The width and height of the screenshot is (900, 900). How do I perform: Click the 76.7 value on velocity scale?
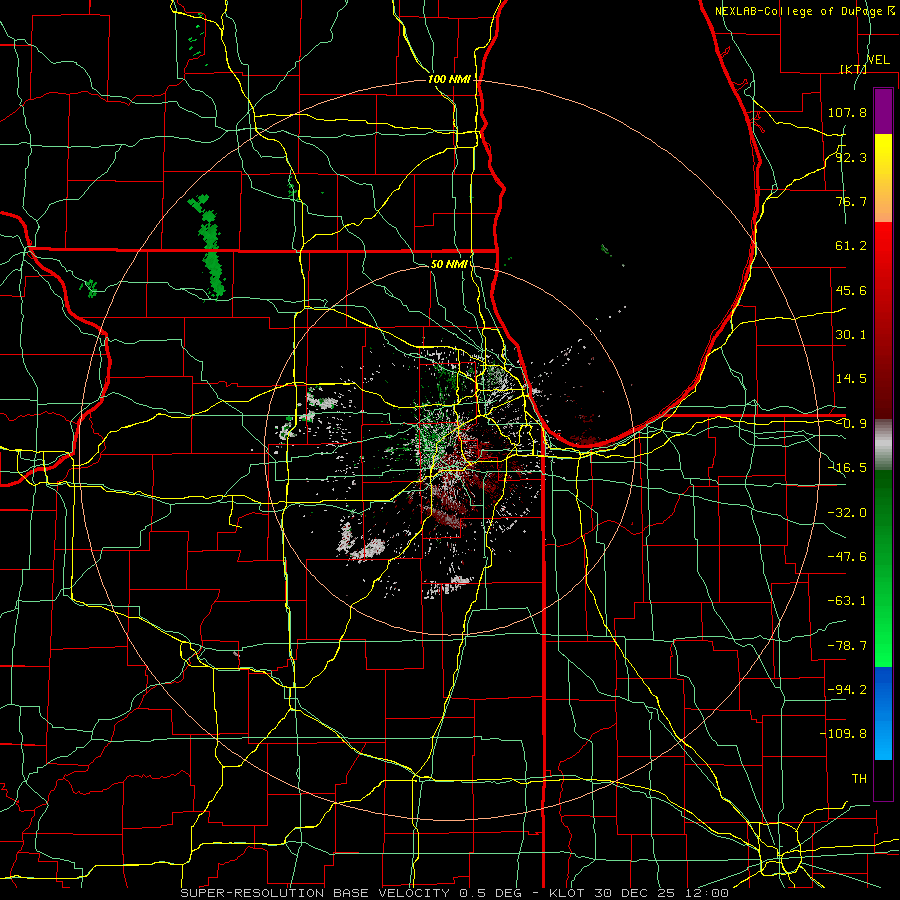[x=851, y=201]
